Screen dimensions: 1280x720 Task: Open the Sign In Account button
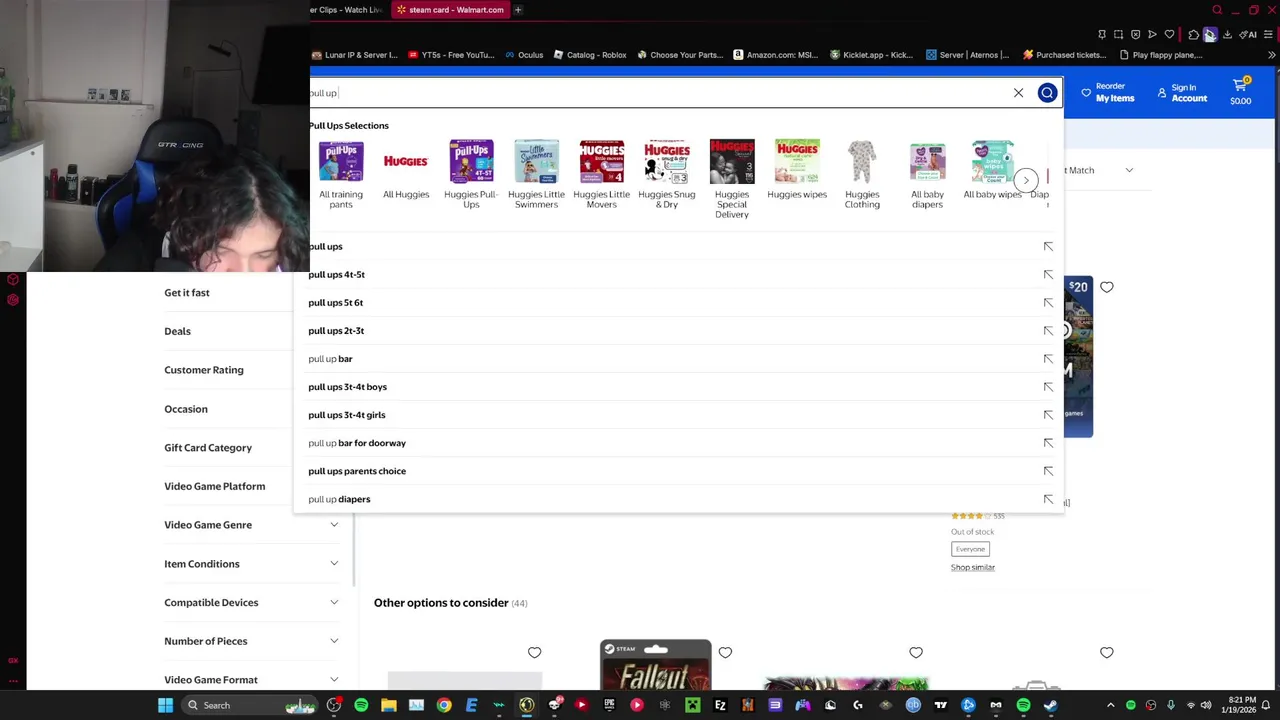click(x=1182, y=92)
